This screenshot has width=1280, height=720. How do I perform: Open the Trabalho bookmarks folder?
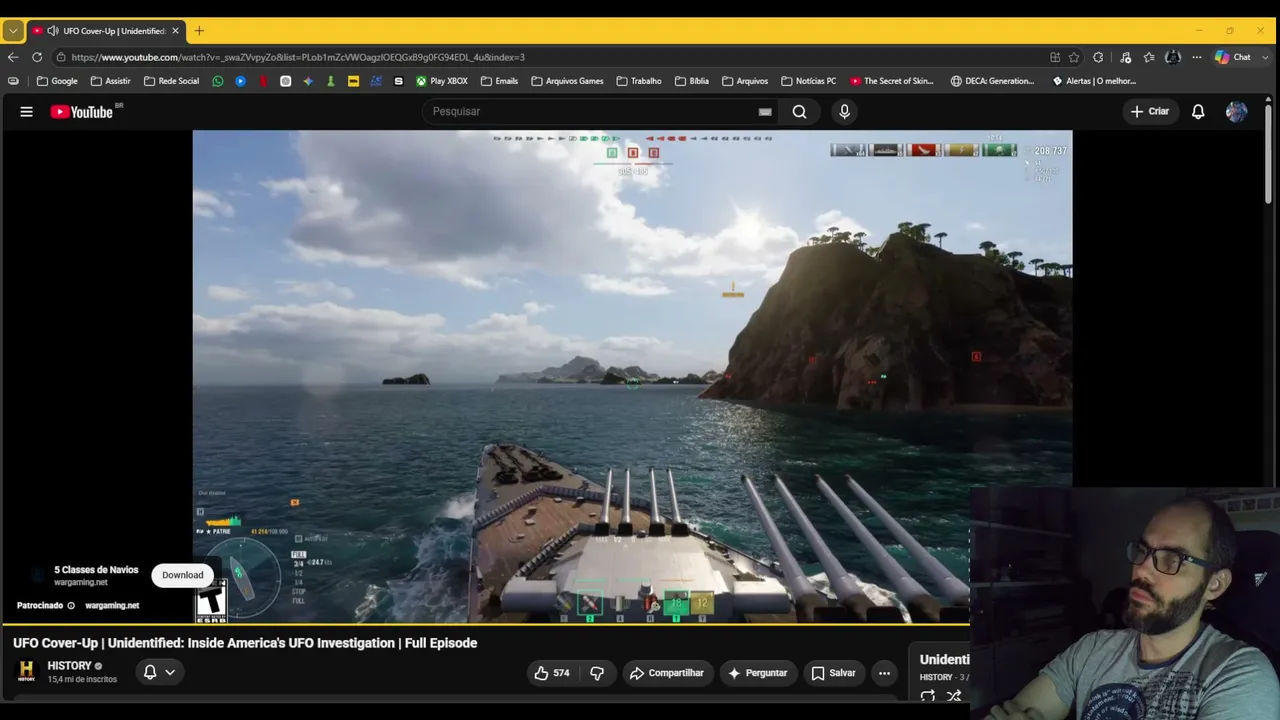(639, 81)
